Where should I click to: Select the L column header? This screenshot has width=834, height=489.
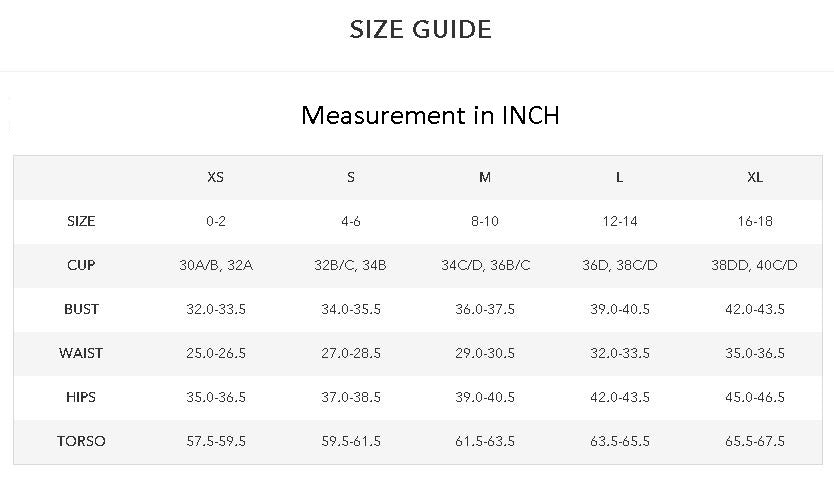pyautogui.click(x=620, y=177)
